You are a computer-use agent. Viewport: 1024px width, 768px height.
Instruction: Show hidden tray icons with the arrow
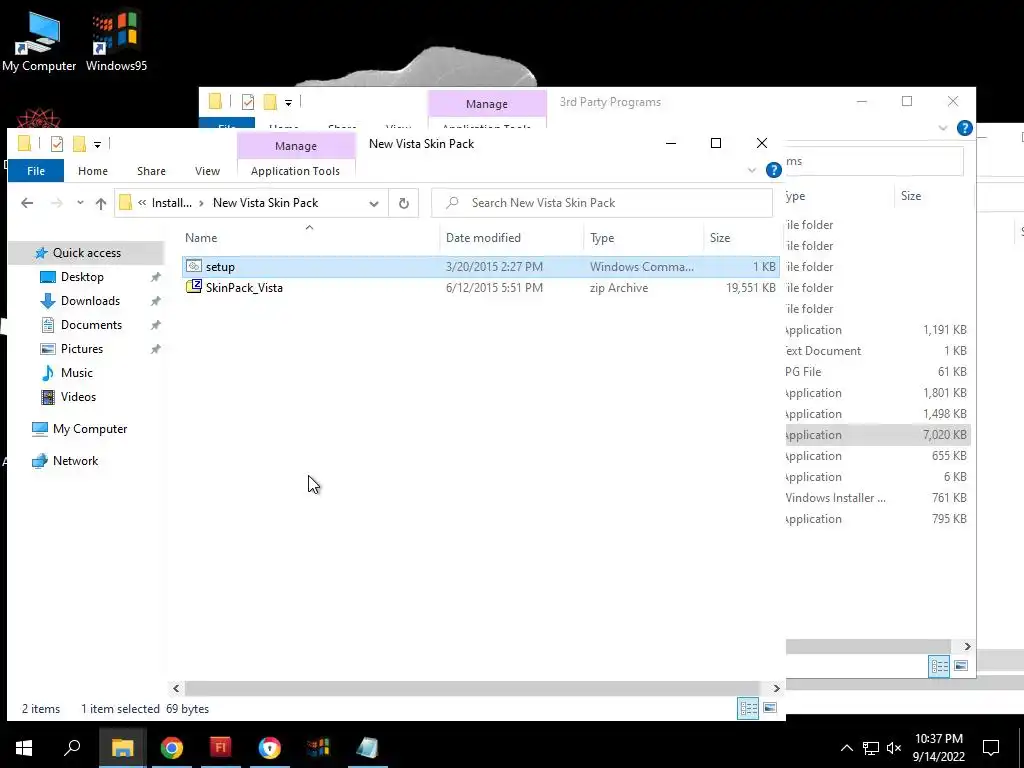[x=846, y=748]
